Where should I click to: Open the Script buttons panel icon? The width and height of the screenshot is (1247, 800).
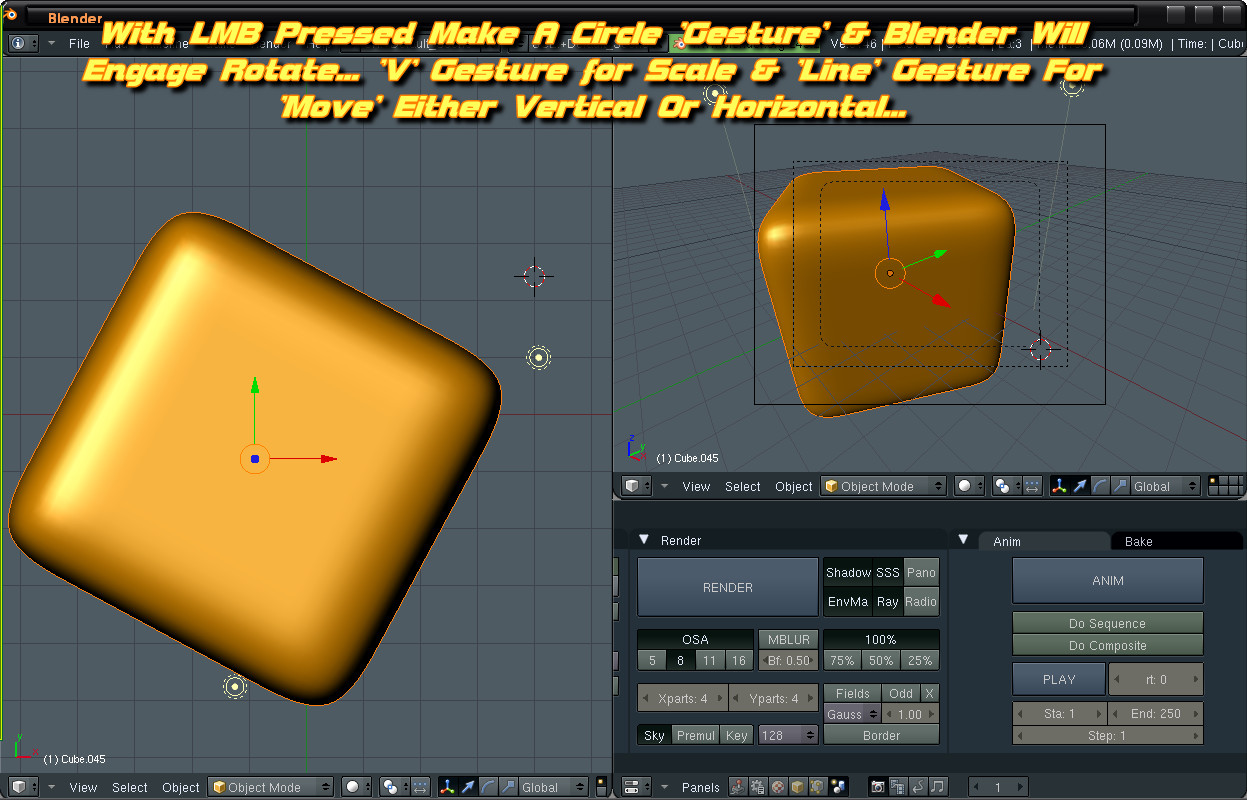[x=757, y=787]
